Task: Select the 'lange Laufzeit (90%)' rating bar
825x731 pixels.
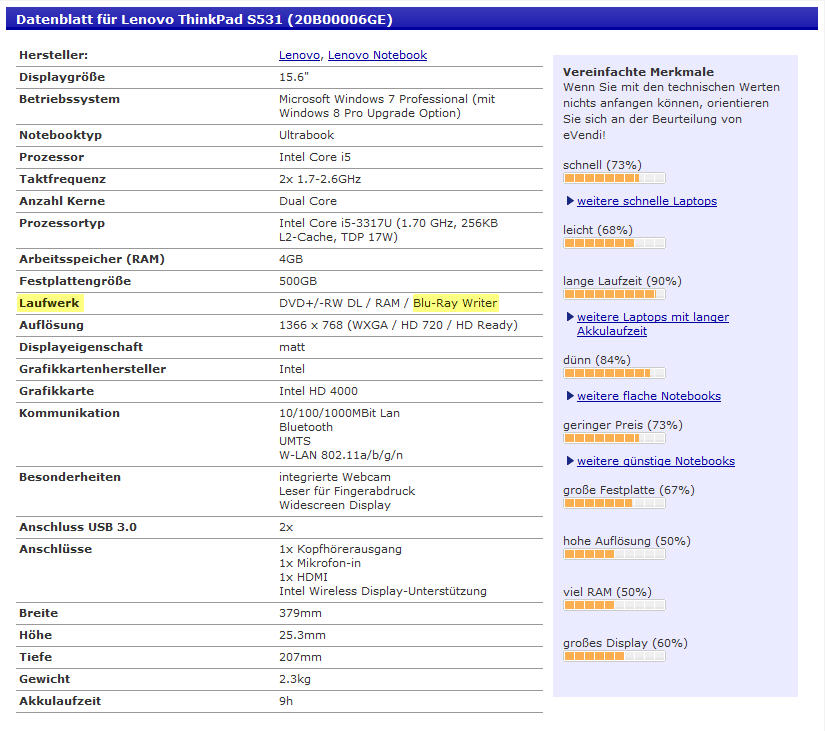Action: (614, 294)
